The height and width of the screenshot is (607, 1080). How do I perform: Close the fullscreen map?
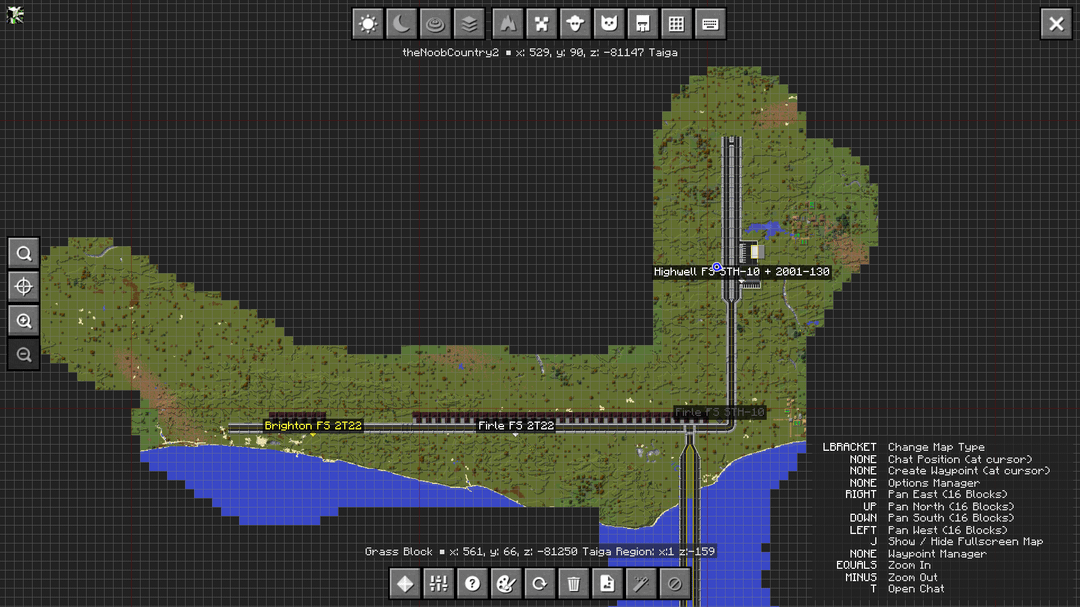1056,24
